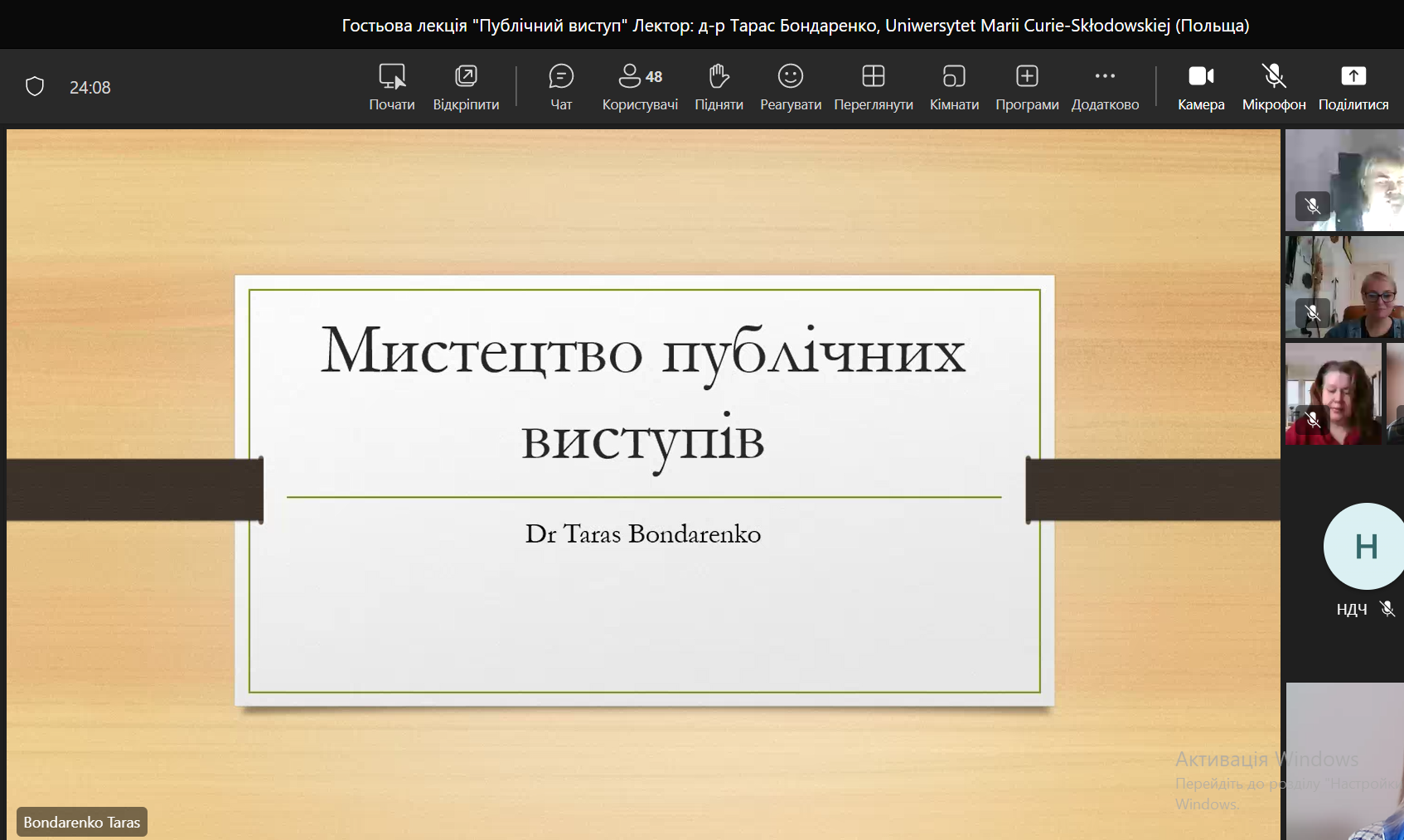Viewport: 1404px width, 840px height.
Task: Click the НДЧ participant avatar
Action: tap(1363, 547)
